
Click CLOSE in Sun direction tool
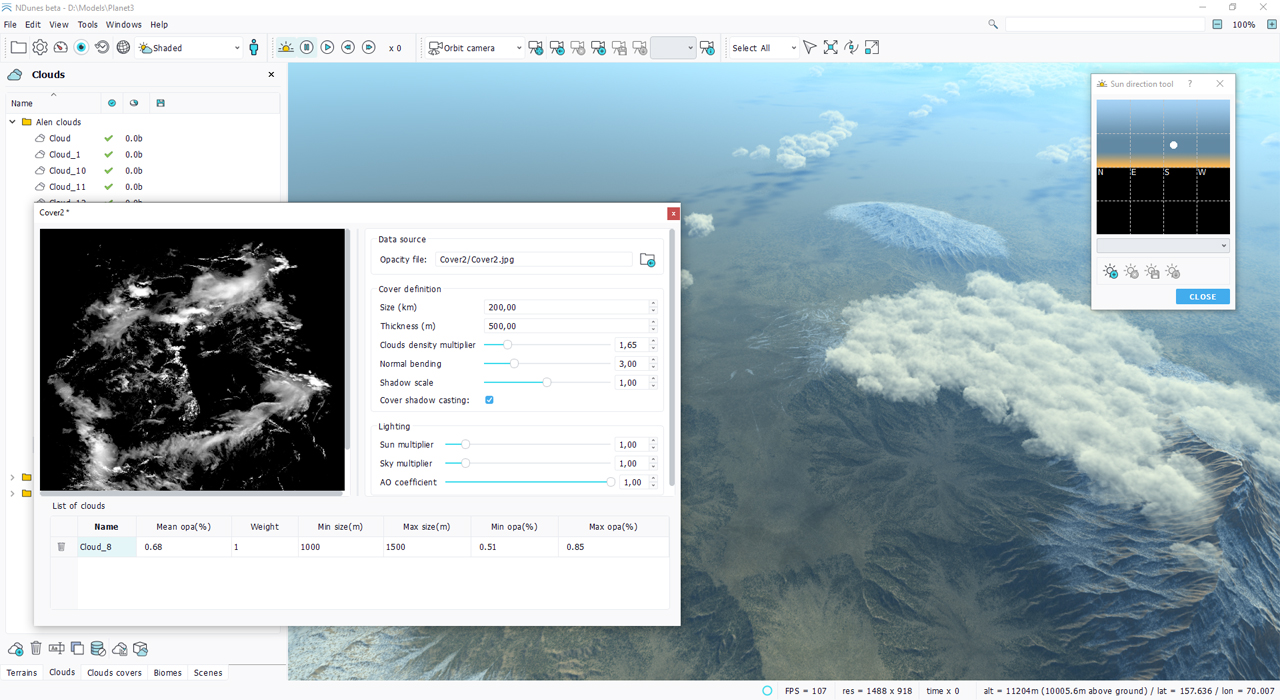(1202, 297)
